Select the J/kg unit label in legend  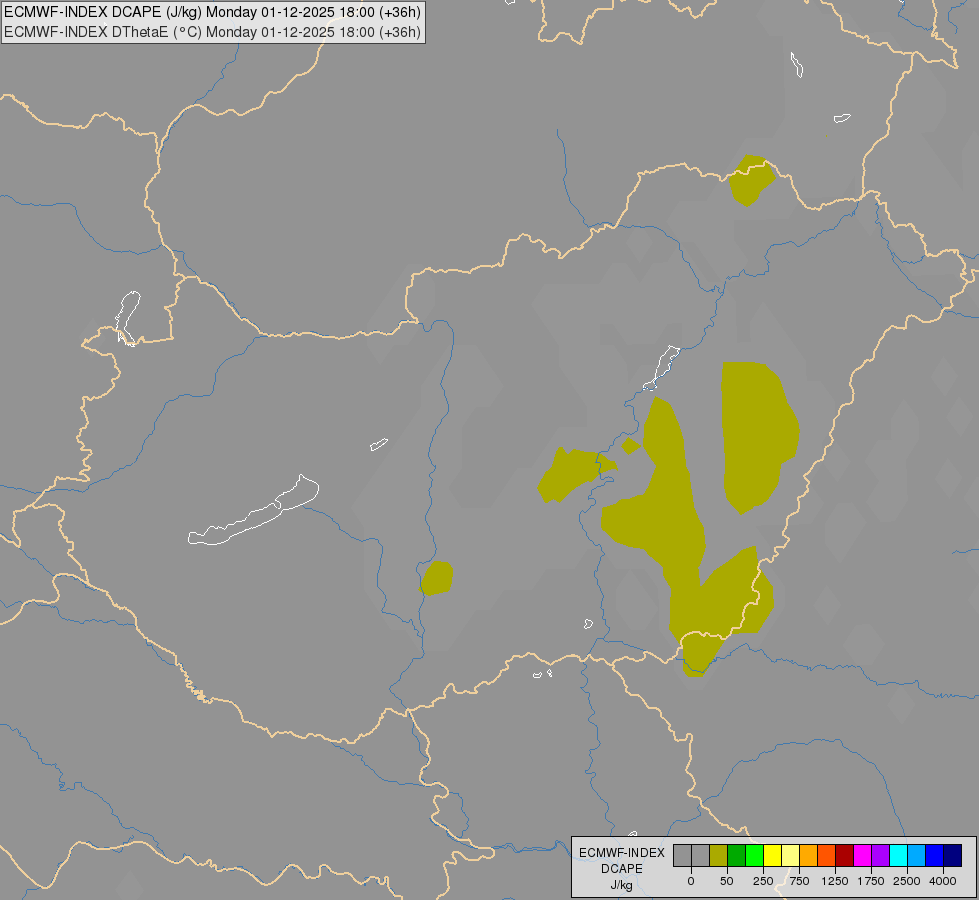click(622, 885)
